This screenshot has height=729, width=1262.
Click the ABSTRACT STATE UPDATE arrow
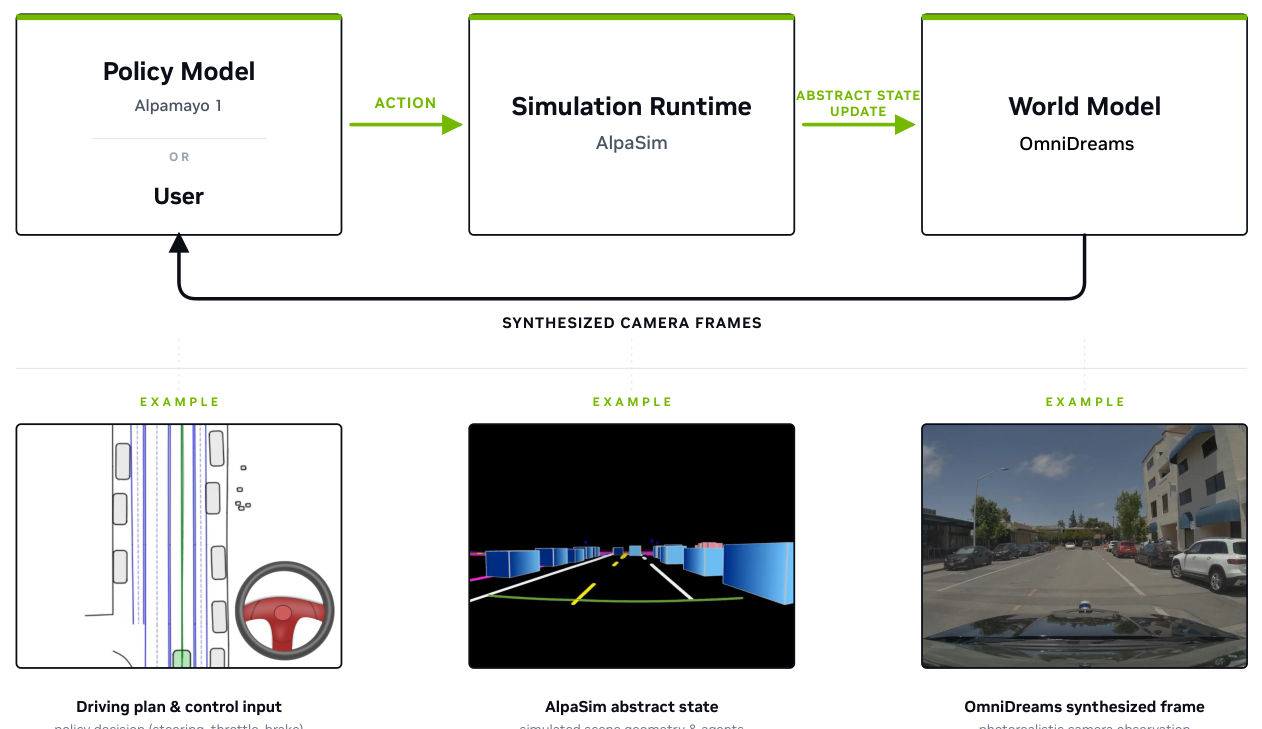858,124
